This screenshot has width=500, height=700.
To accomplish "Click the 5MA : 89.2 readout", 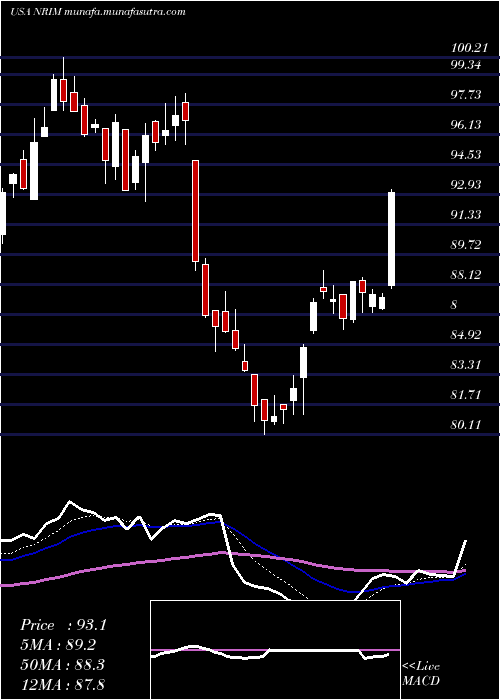I will [x=58, y=645].
